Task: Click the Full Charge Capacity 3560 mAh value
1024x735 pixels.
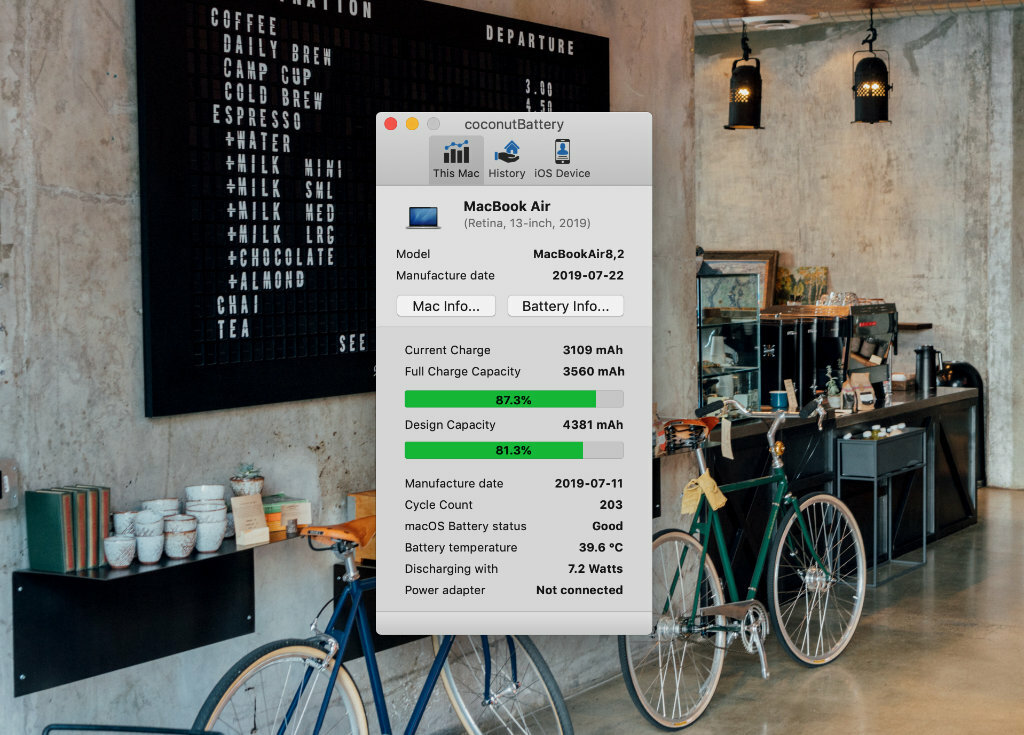Action: click(x=594, y=371)
